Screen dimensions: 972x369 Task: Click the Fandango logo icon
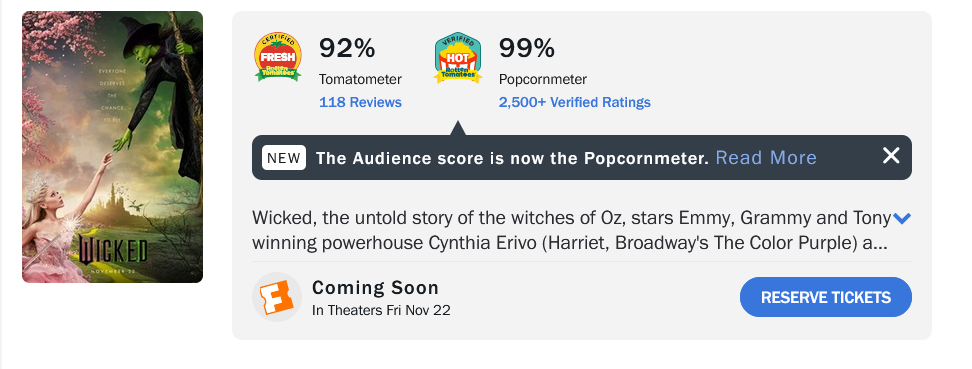[276, 297]
